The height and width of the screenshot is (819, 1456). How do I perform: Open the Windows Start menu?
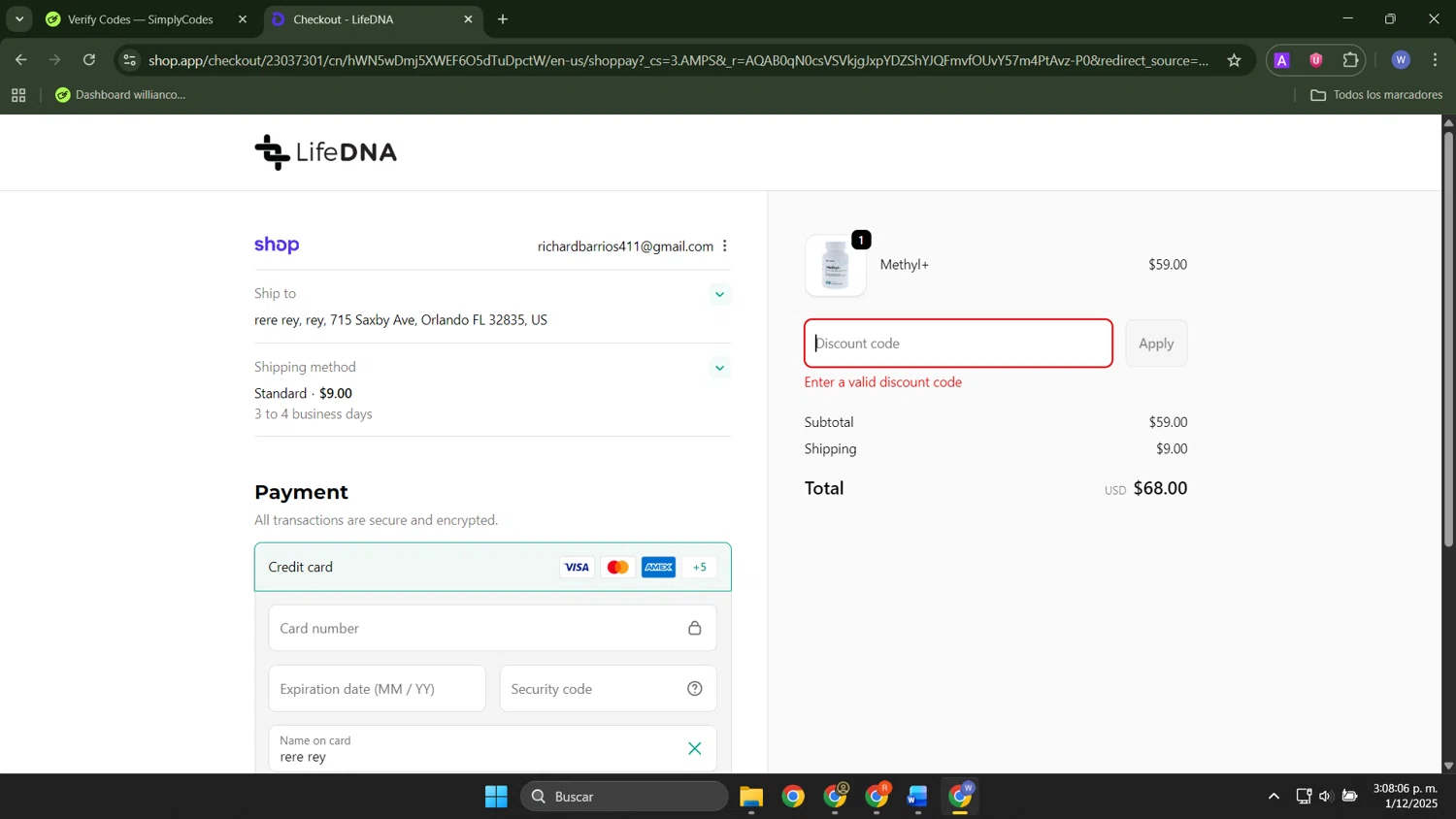point(496,797)
